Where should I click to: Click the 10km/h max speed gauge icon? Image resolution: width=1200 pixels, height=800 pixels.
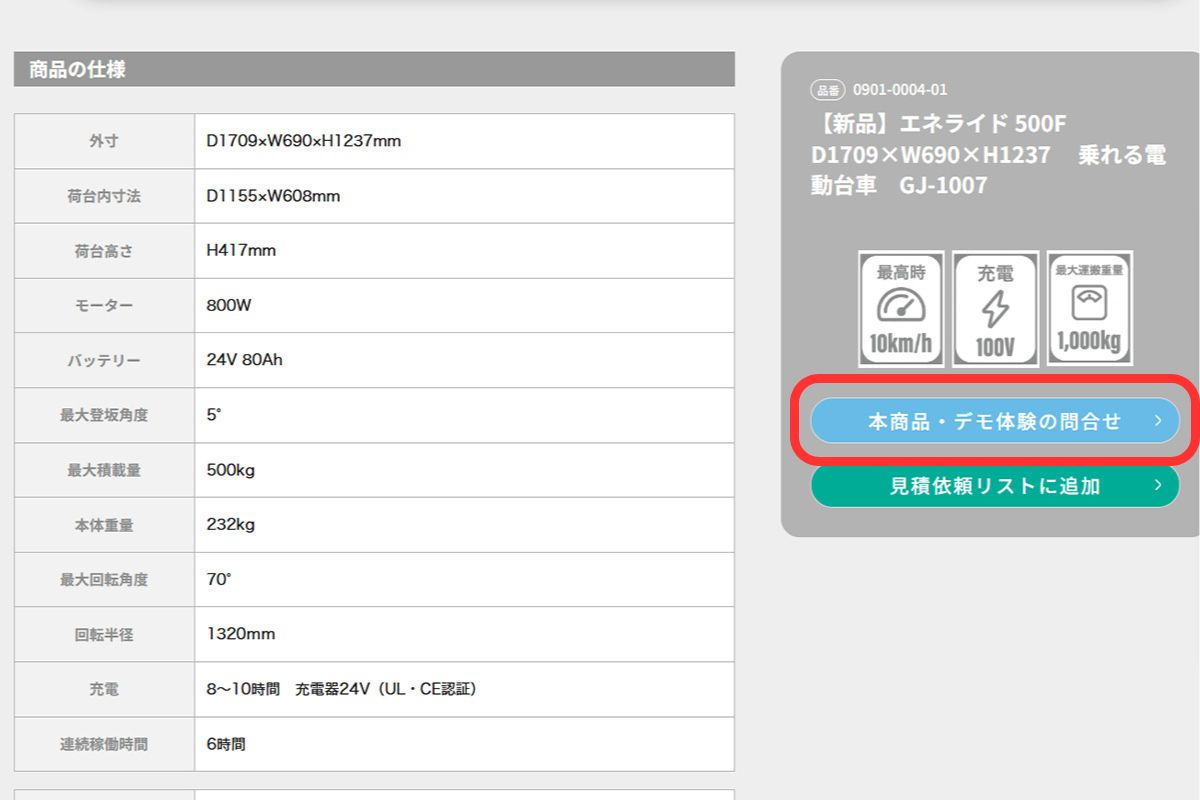901,308
